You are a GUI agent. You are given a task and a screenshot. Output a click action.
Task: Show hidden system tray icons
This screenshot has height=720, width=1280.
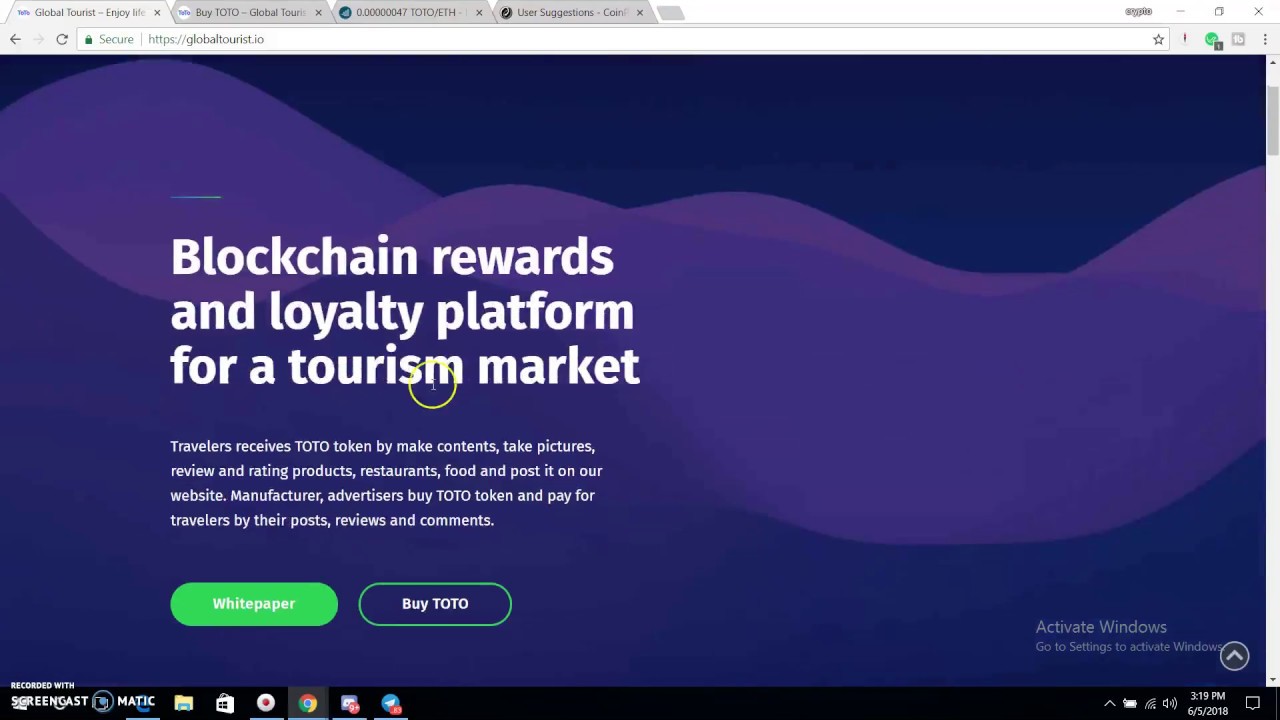(x=1109, y=703)
